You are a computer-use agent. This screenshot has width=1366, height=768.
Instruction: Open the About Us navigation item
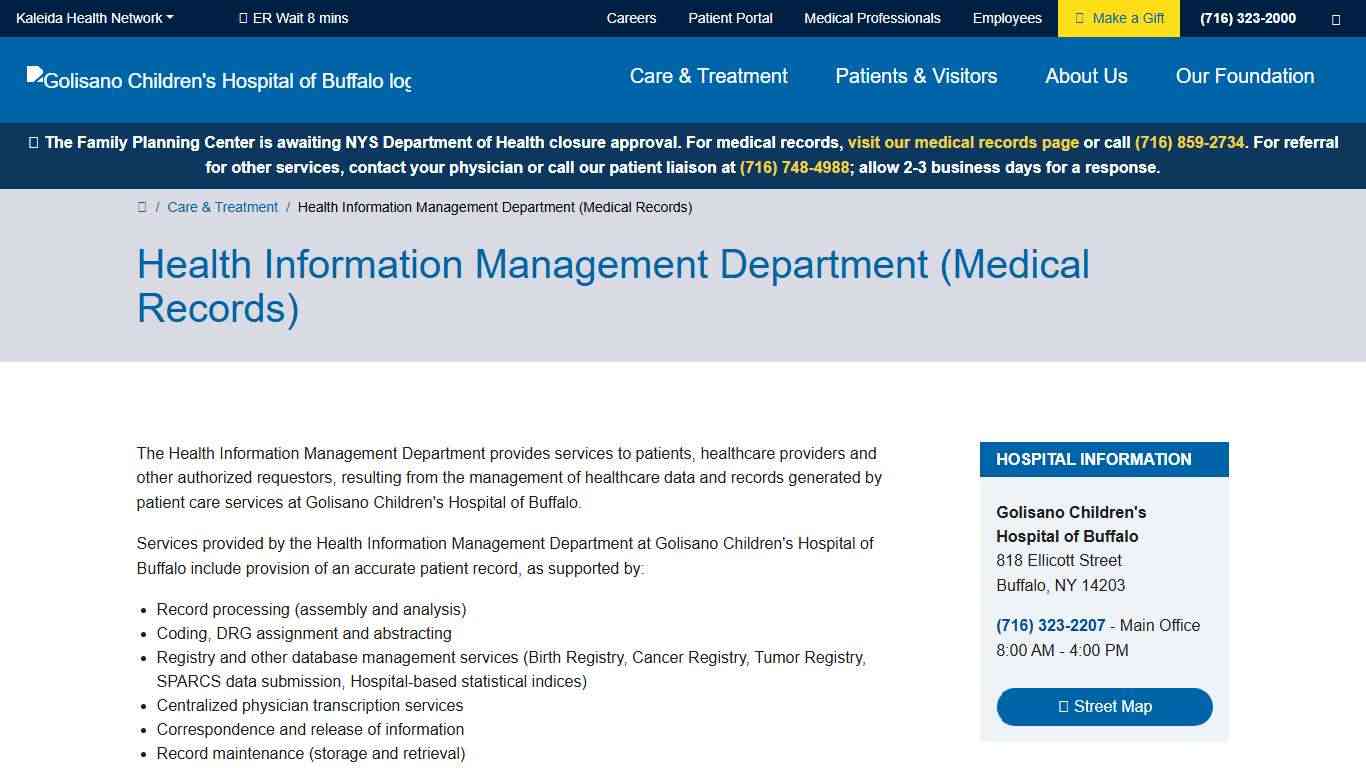point(1086,76)
